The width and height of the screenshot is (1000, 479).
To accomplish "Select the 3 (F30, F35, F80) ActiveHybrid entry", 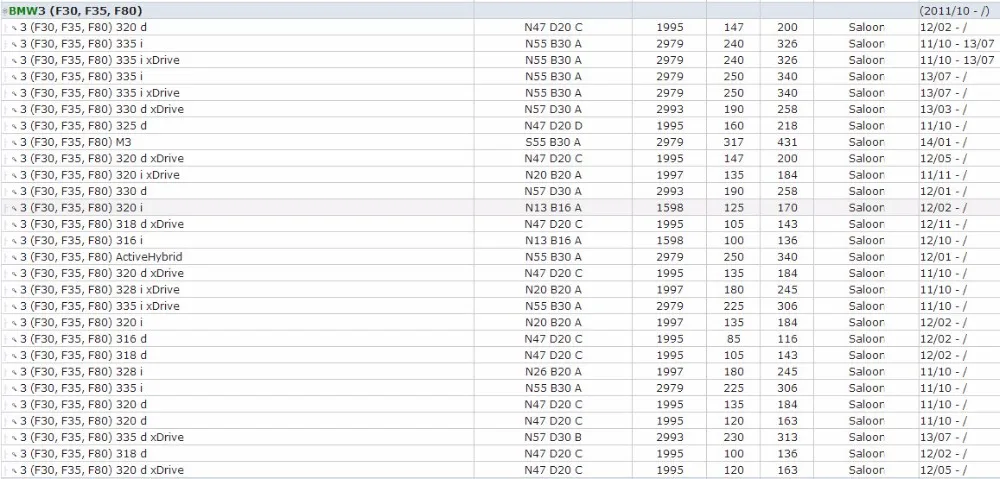I will 101,257.
